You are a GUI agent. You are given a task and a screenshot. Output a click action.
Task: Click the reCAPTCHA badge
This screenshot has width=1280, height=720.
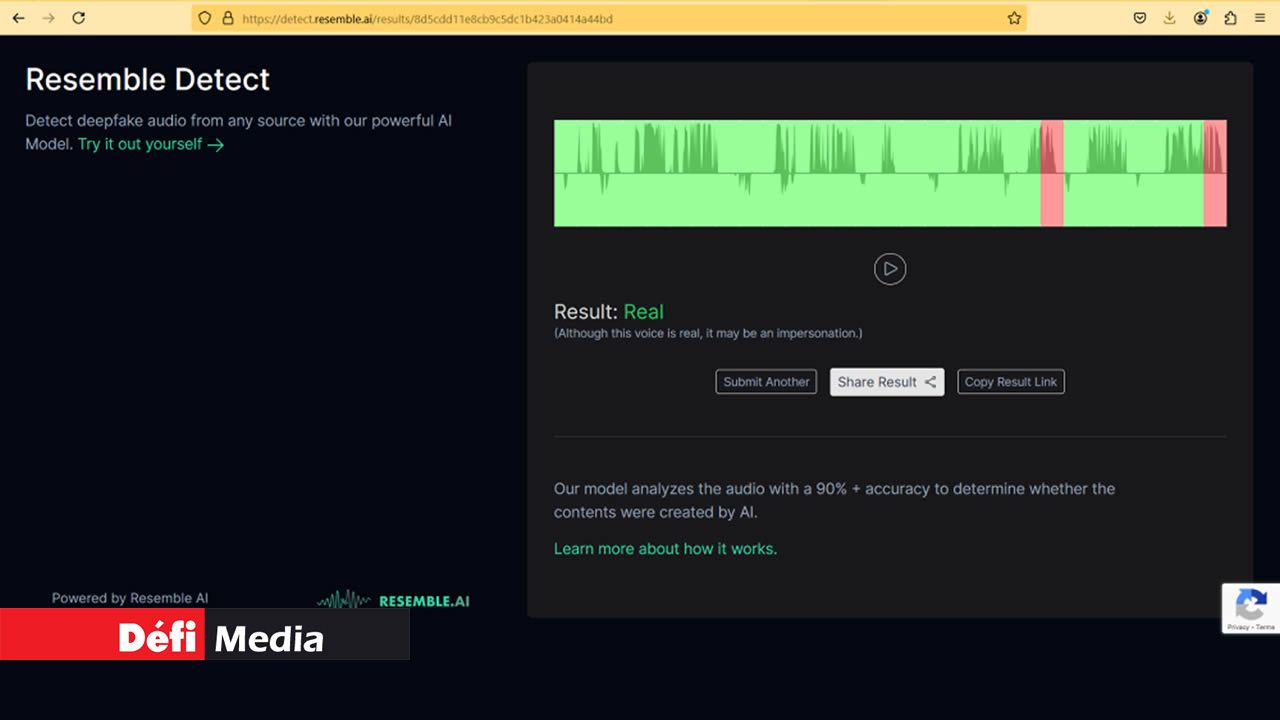tap(1250, 608)
